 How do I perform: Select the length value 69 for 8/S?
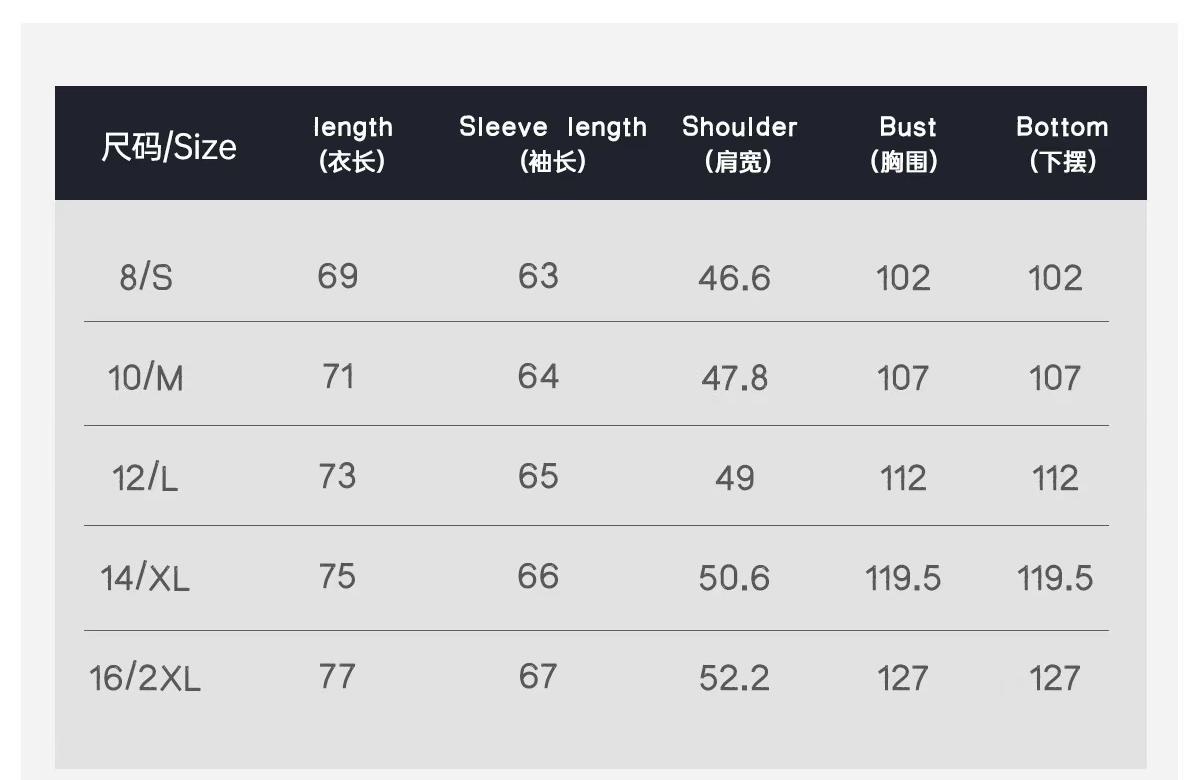click(338, 276)
